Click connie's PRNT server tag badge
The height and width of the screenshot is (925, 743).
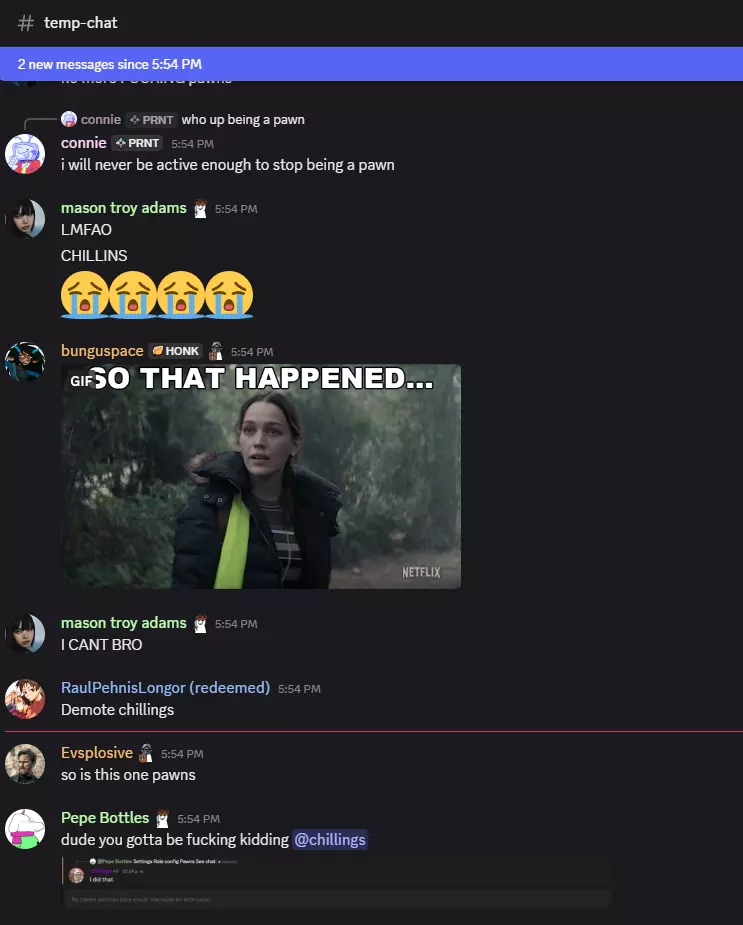click(137, 143)
